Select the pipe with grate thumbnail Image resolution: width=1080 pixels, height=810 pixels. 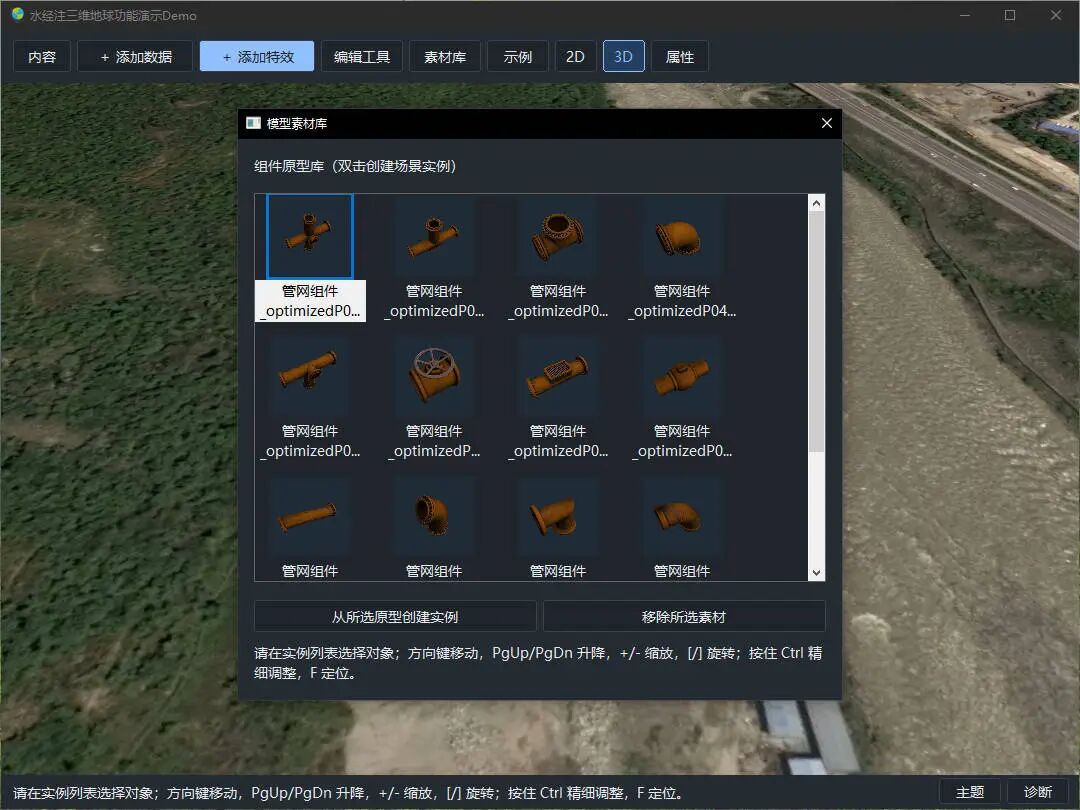pos(558,376)
